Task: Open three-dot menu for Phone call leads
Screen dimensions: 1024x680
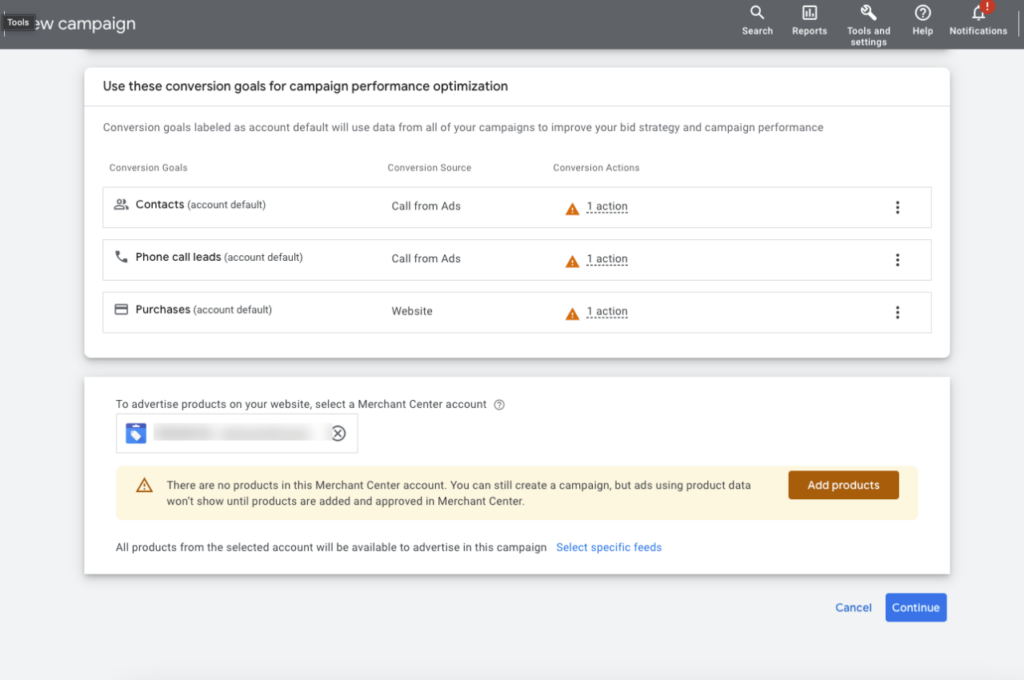Action: pos(897,260)
